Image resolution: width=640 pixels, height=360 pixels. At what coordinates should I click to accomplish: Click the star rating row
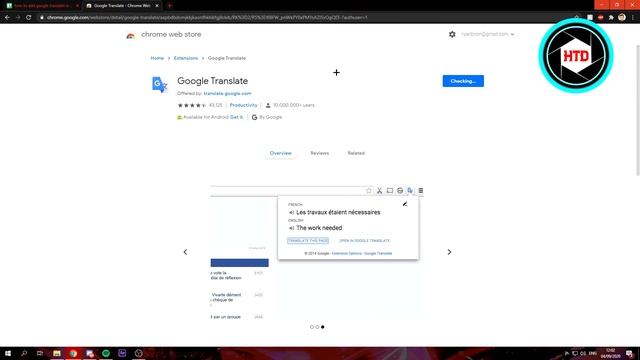tap(192, 105)
